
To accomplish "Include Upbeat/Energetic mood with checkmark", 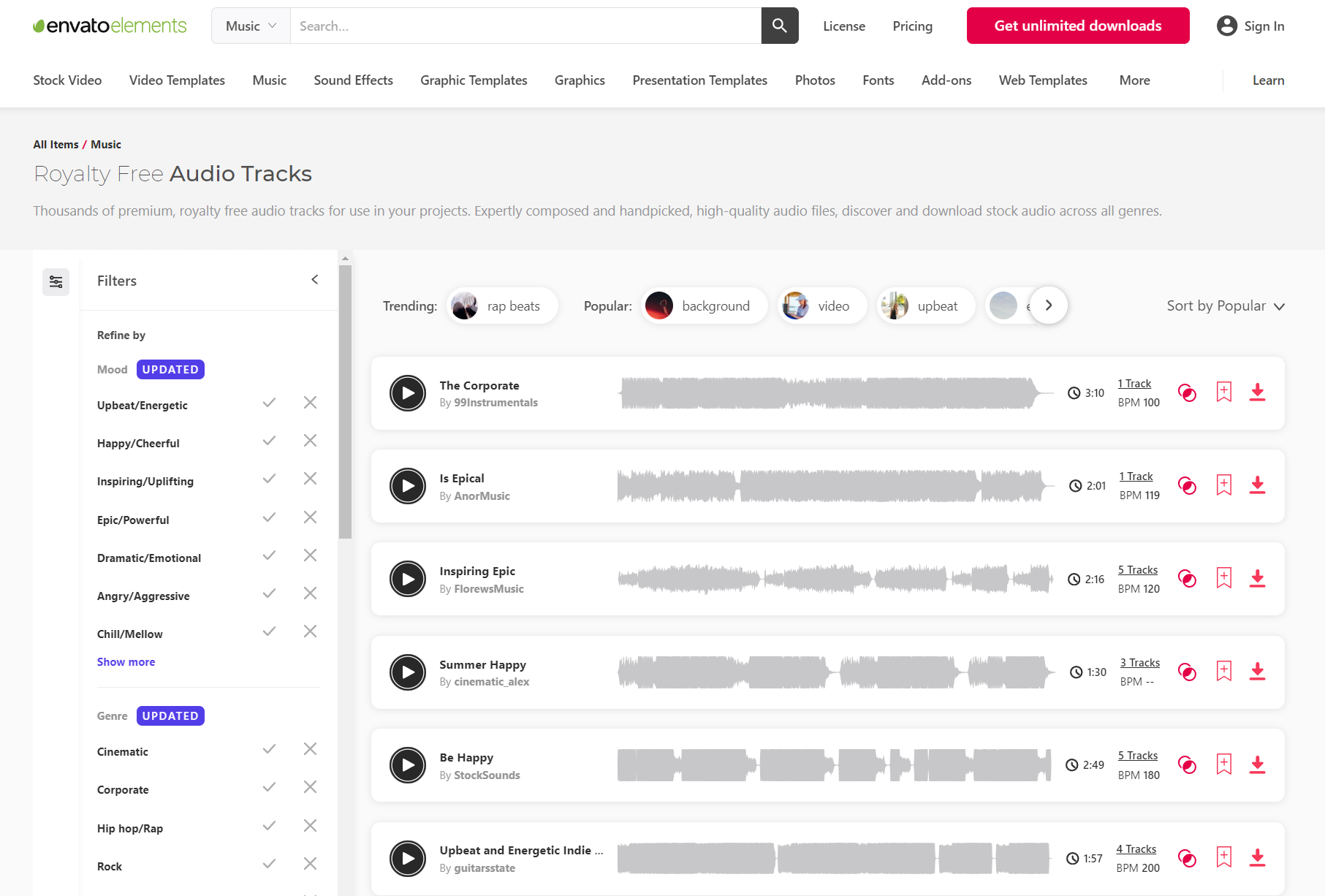I will (x=269, y=403).
